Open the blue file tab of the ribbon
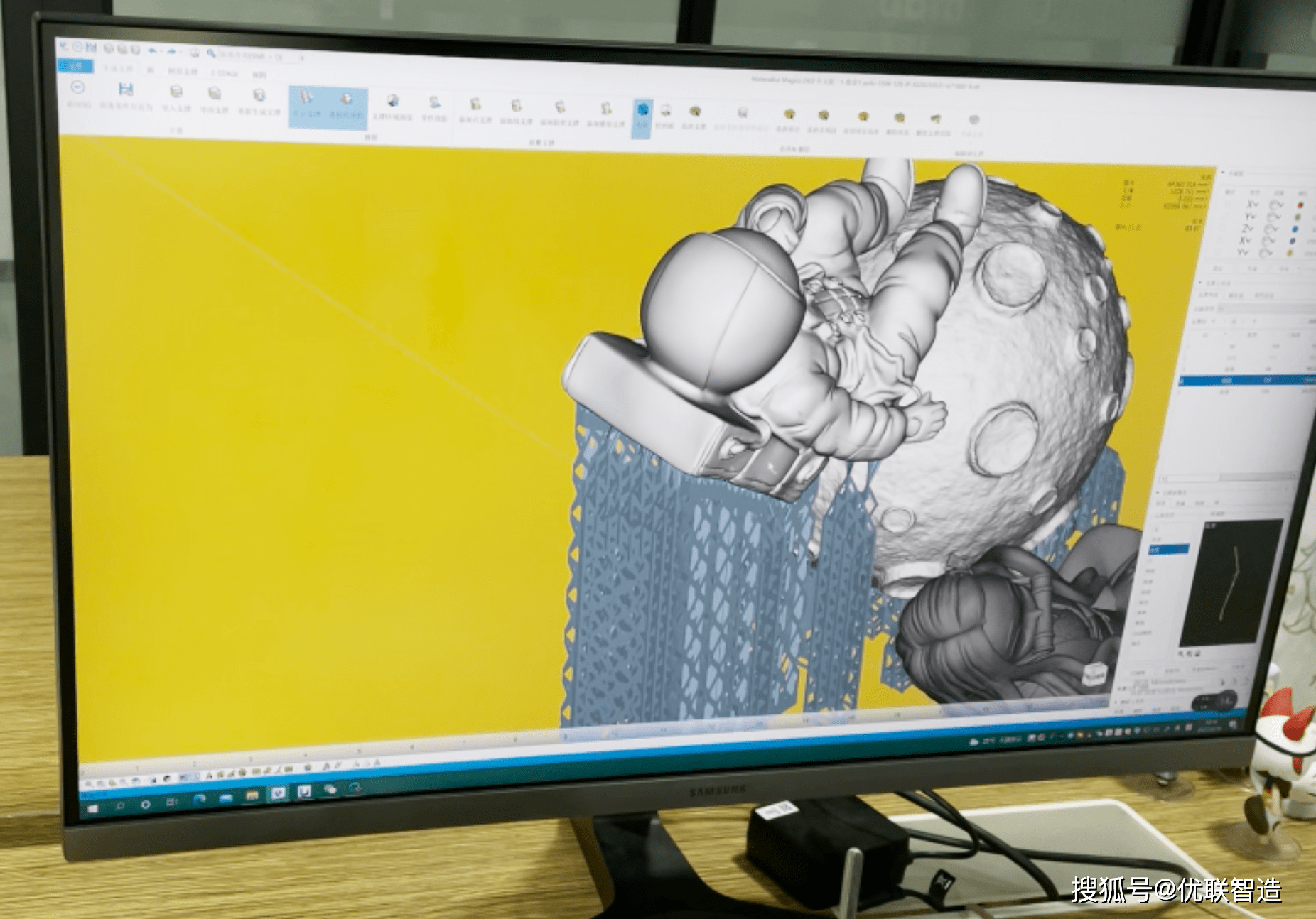The height and width of the screenshot is (919, 1316). tap(75, 66)
